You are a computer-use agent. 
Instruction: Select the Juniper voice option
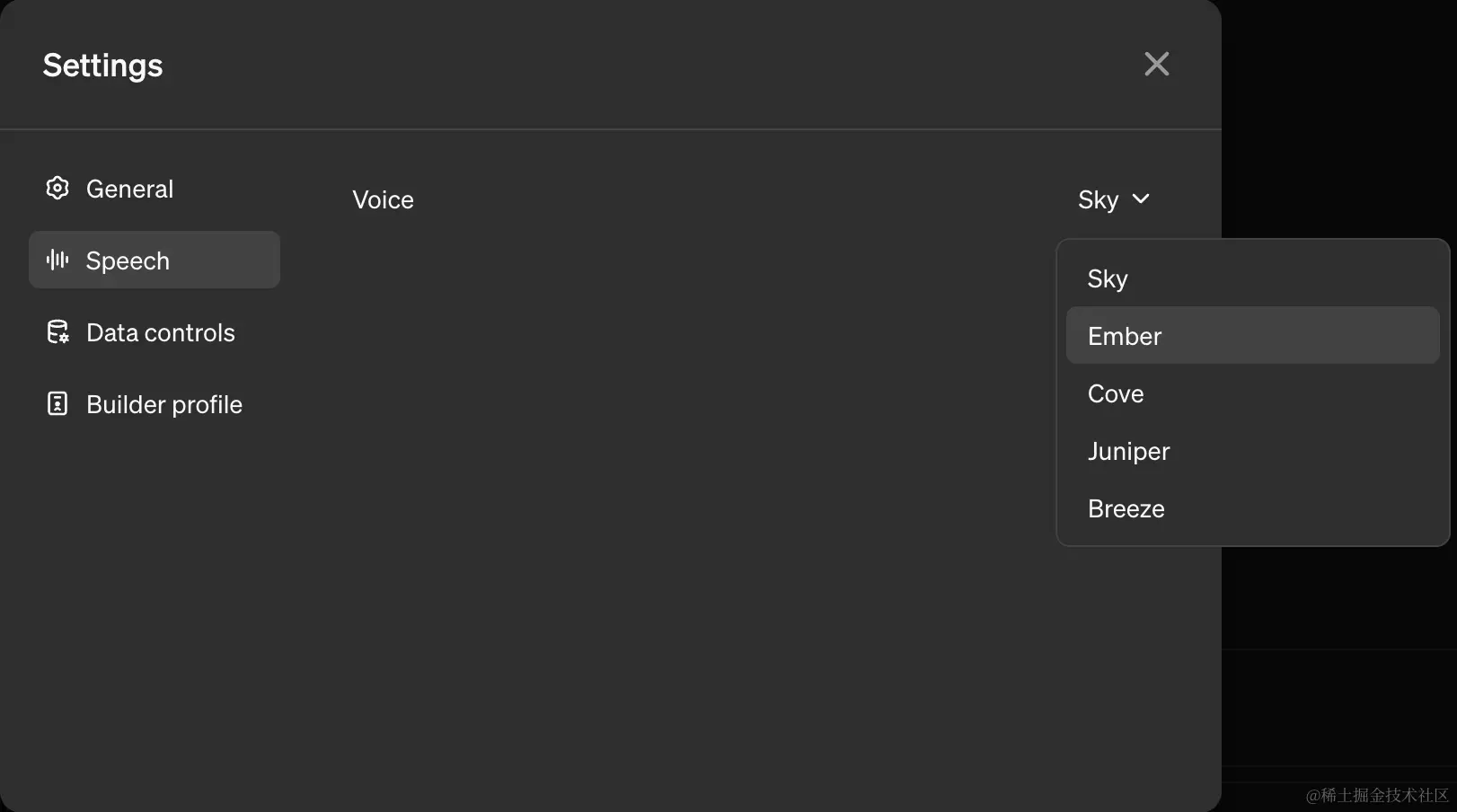(x=1128, y=451)
